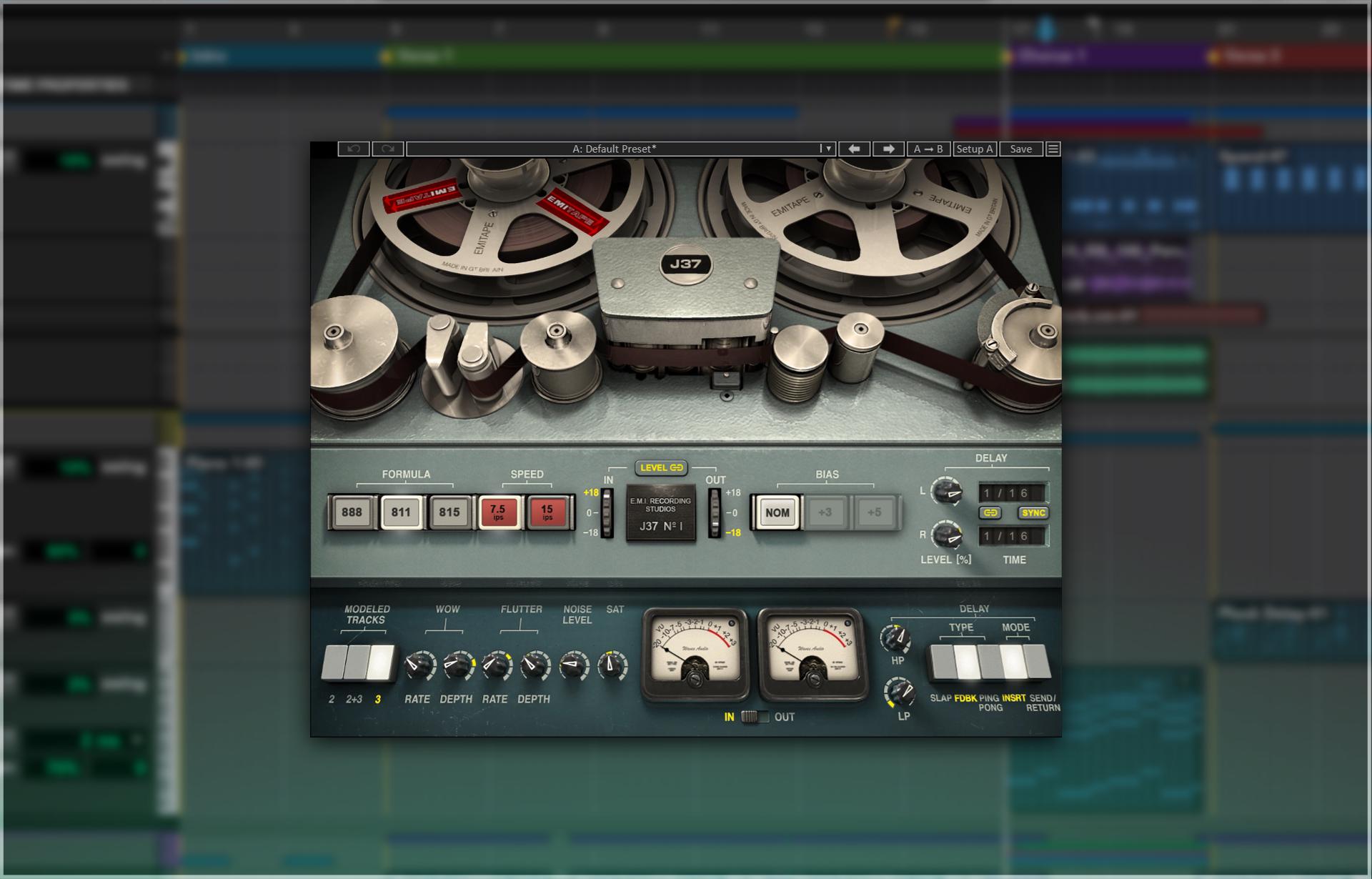Click the delay LP filter knob

click(899, 692)
